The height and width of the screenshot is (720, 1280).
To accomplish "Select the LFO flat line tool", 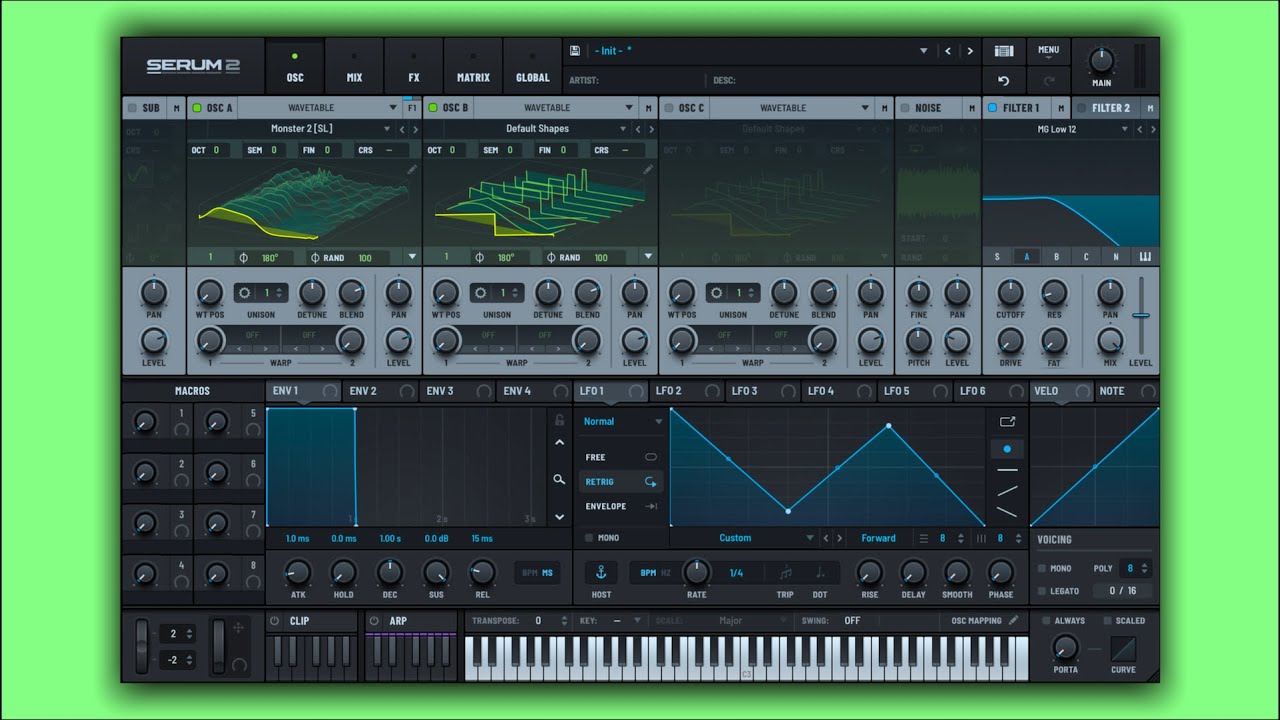I will coord(1007,470).
